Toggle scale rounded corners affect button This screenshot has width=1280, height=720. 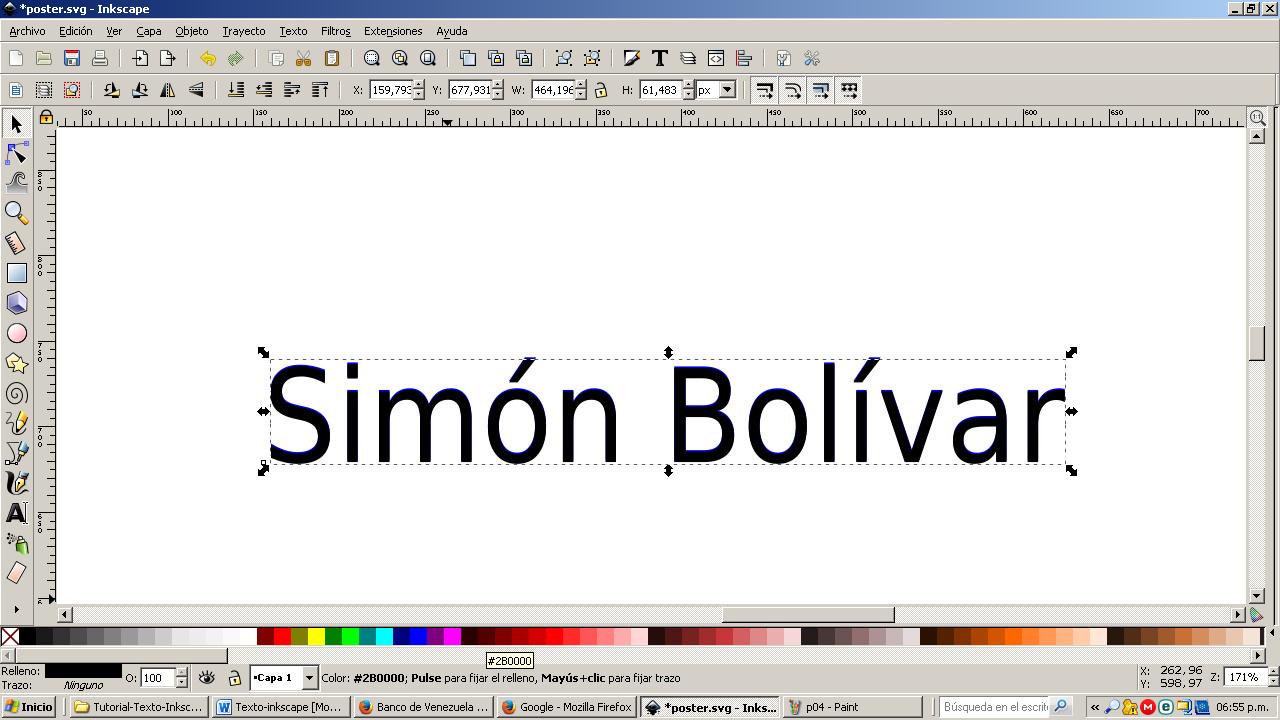coord(792,90)
